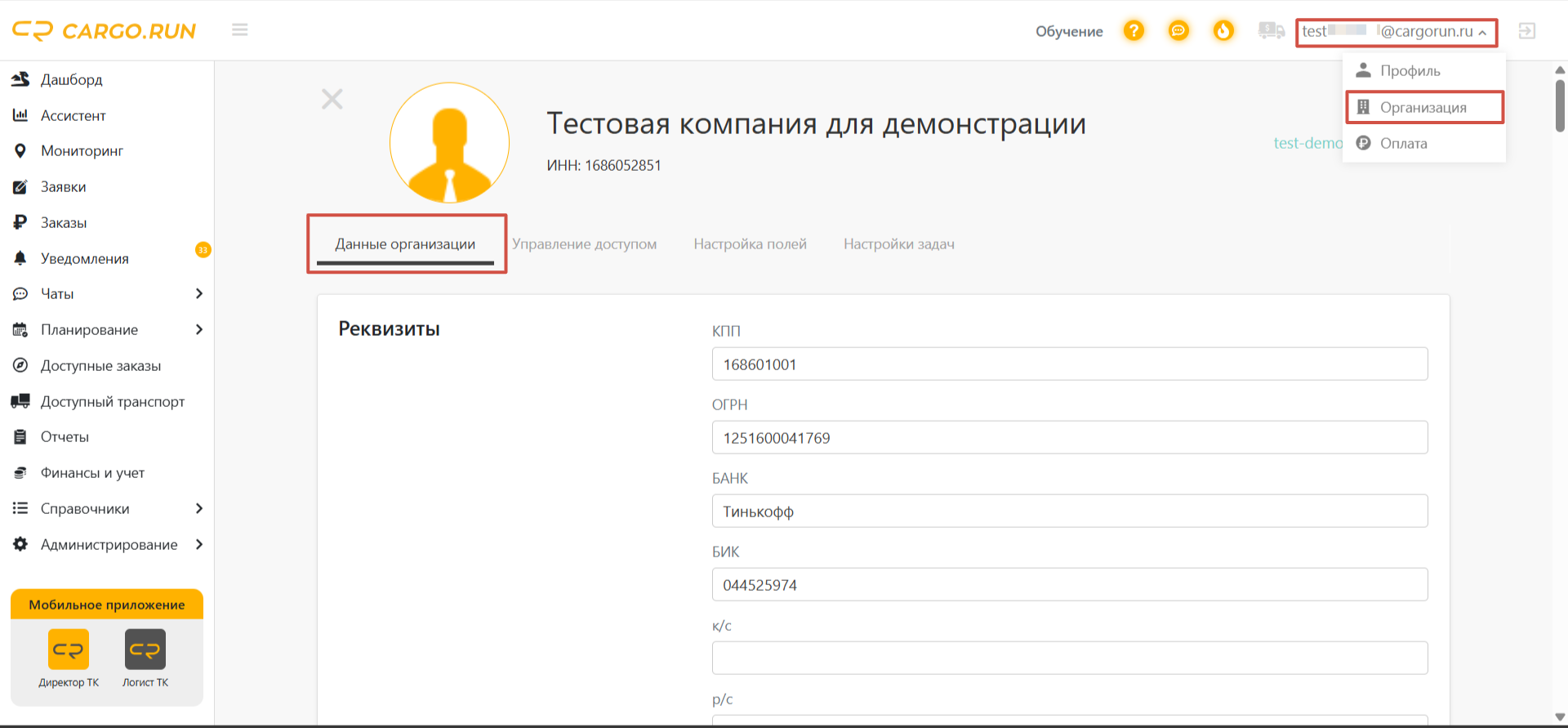Click the CARGO.RUN logo
The width and height of the screenshot is (1568, 728).
point(104,31)
